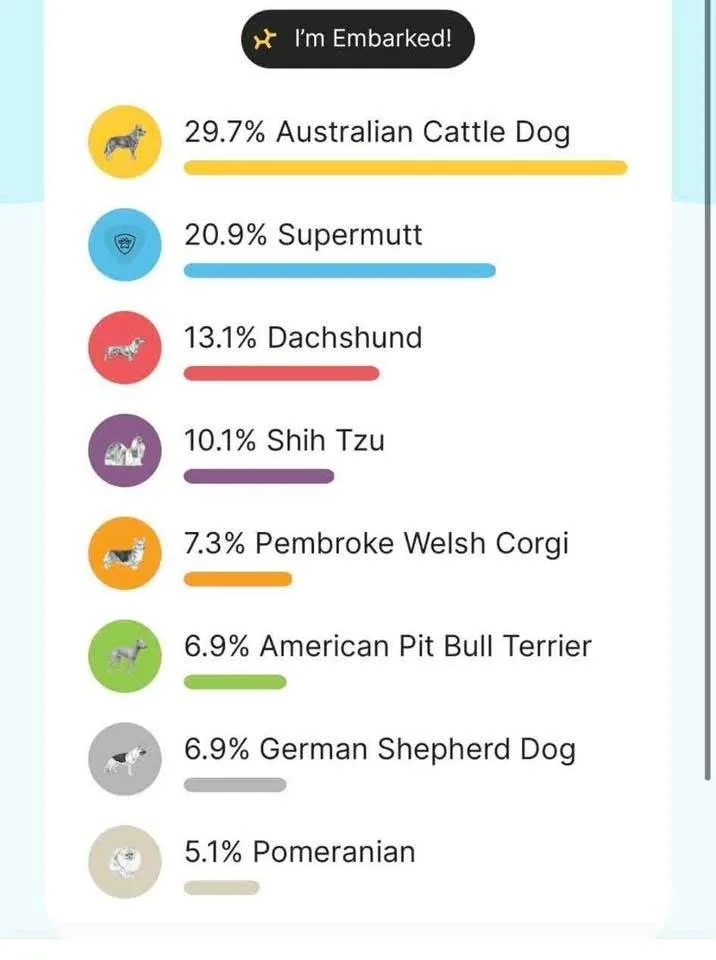Tap the yellow Australian Cattle Dog icon
Screen dimensions: 716x960
point(124,142)
